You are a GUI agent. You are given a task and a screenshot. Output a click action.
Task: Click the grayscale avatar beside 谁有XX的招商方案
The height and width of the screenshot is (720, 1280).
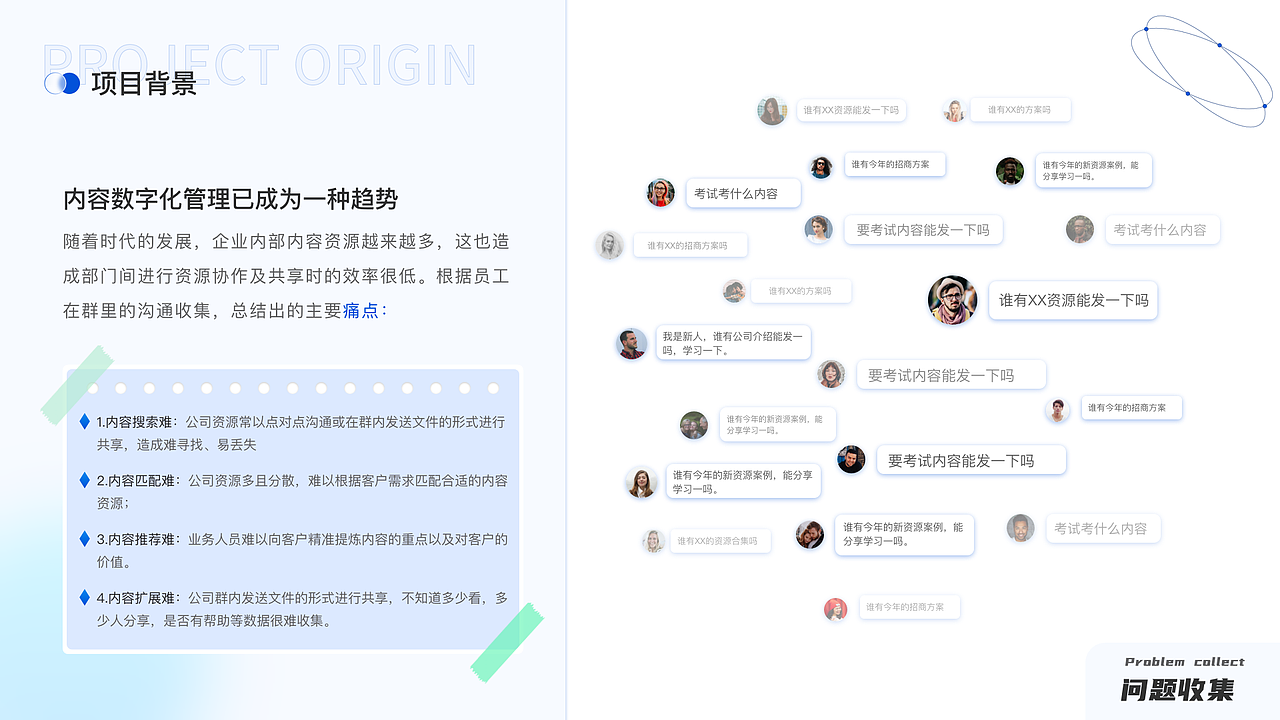tap(609, 245)
